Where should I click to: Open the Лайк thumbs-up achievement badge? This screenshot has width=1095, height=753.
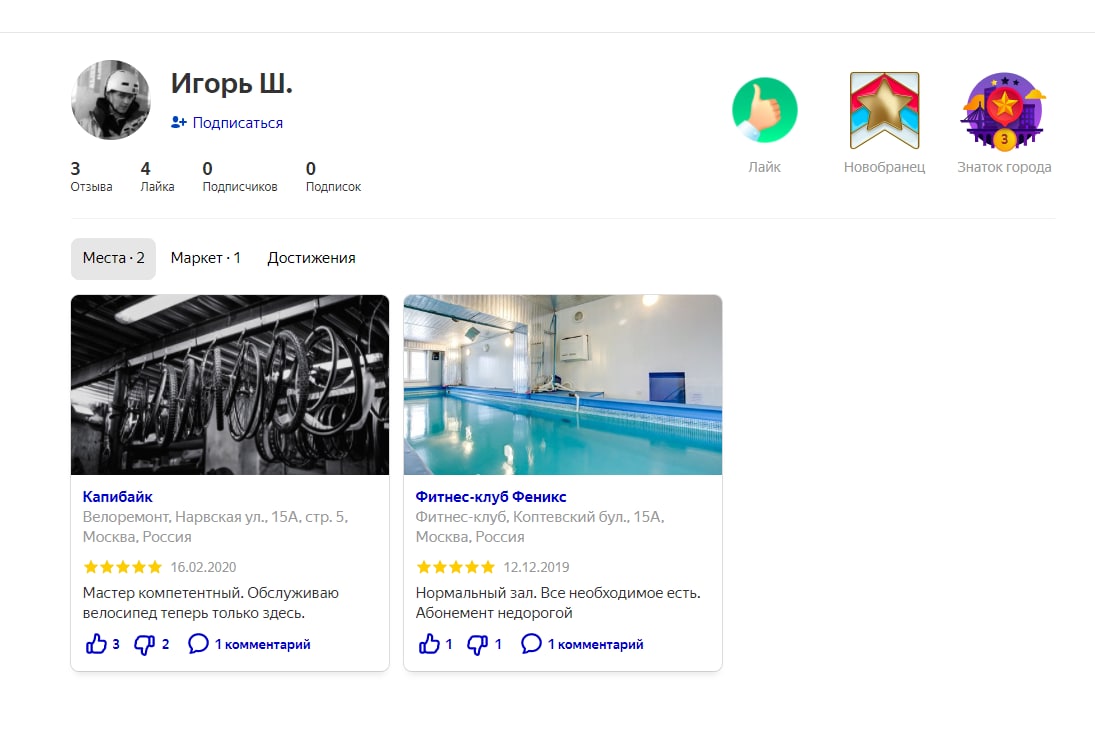[x=765, y=110]
